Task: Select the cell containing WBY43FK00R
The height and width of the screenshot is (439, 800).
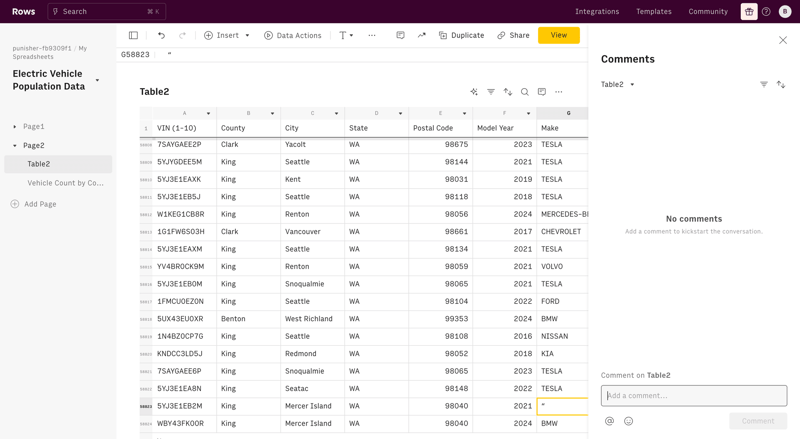Action: click(x=184, y=423)
